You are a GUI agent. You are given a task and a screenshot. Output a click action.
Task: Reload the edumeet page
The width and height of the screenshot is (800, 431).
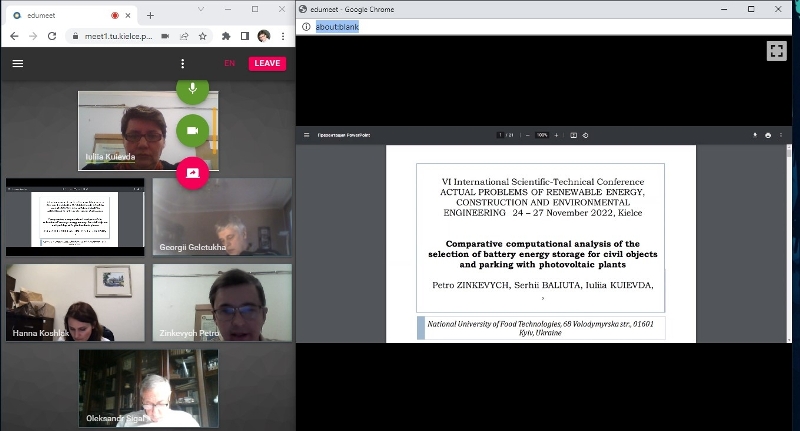(52, 36)
